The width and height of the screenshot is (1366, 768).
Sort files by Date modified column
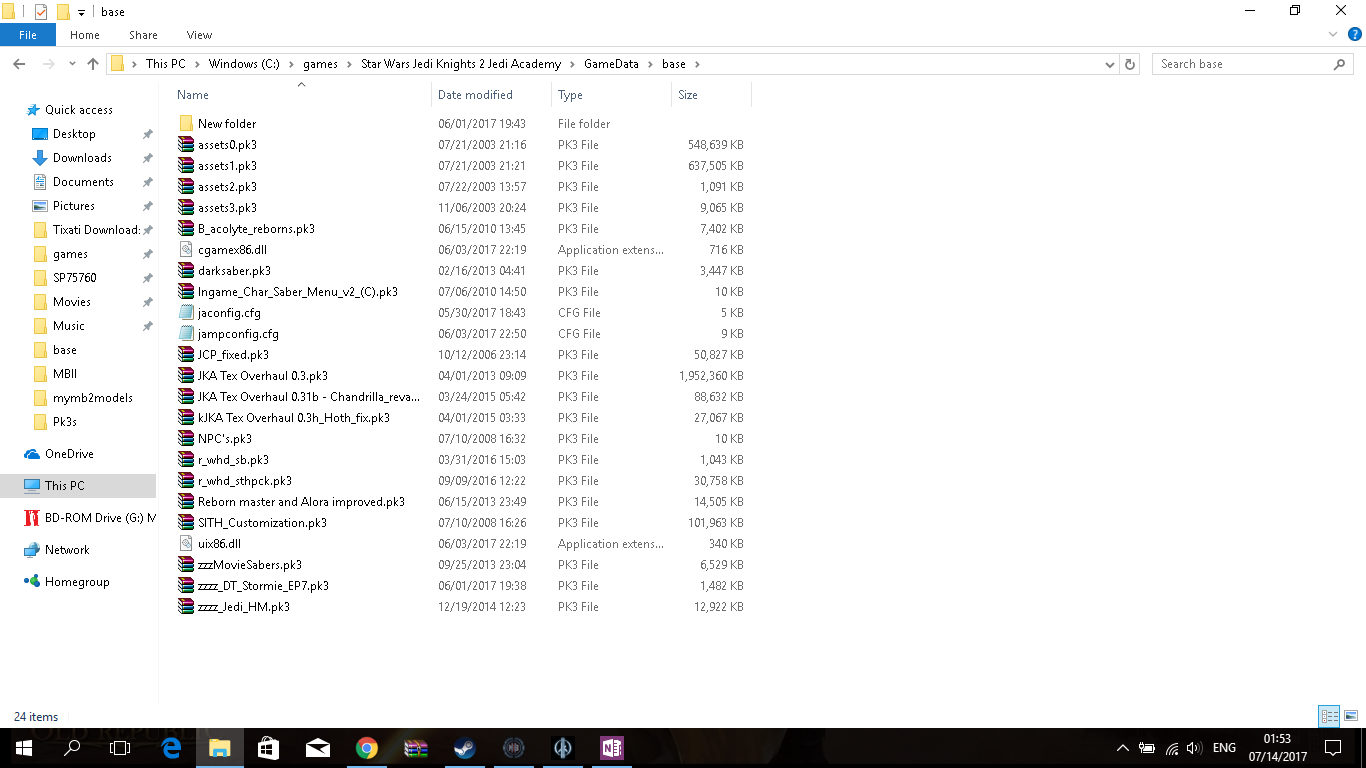475,95
